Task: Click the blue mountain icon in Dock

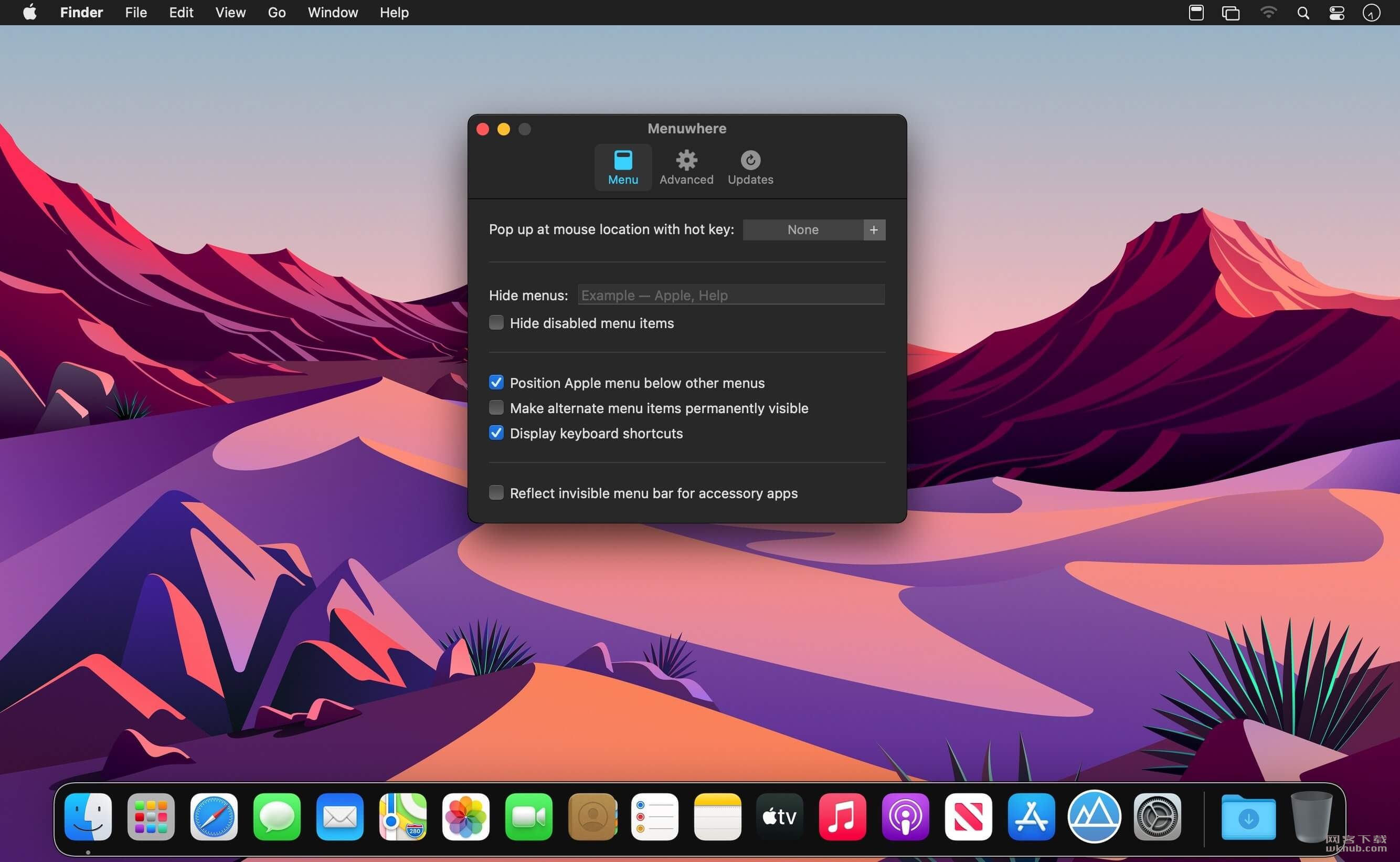Action: point(1094,816)
